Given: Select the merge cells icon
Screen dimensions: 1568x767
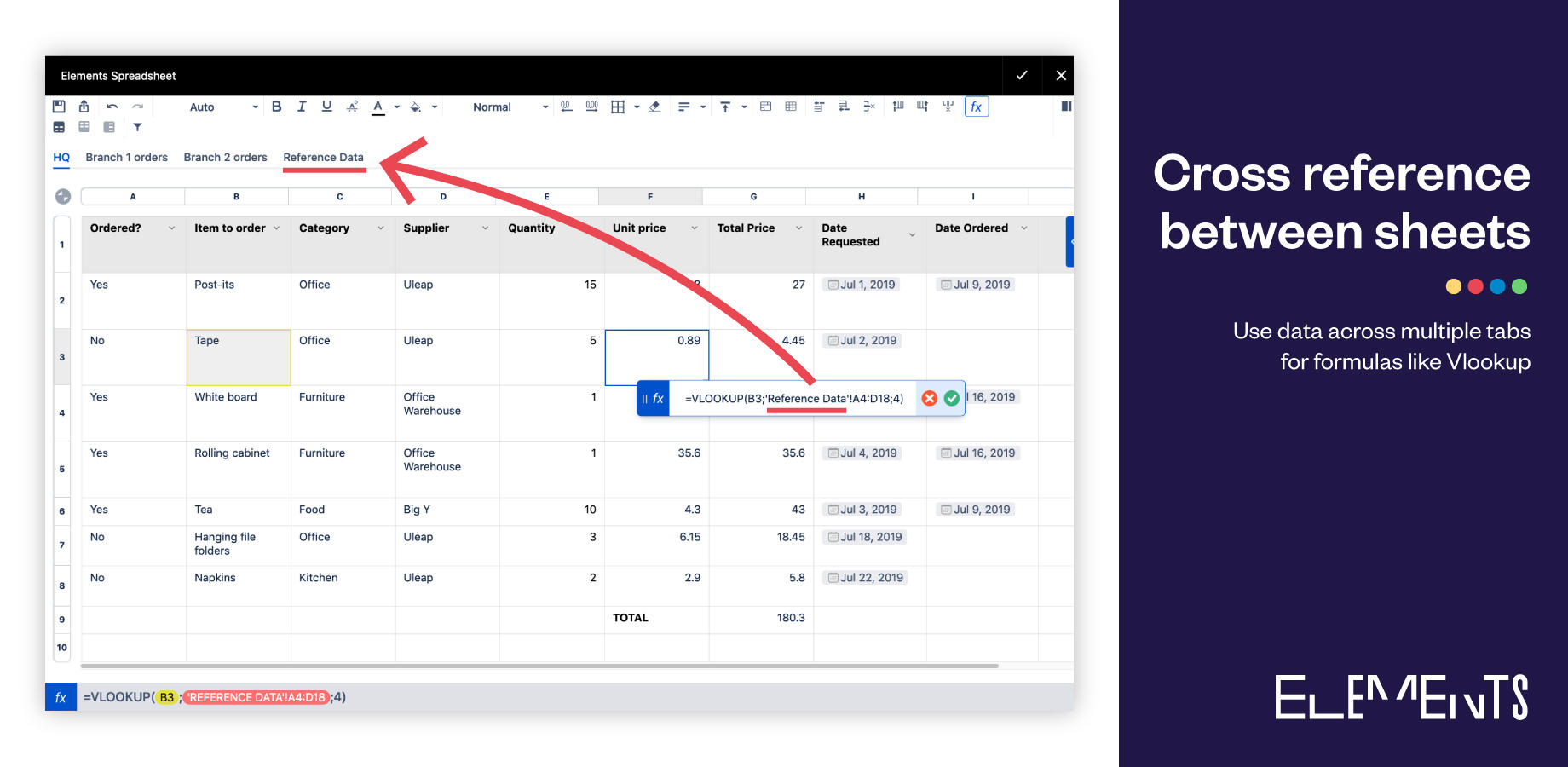Looking at the screenshot, I should [765, 107].
